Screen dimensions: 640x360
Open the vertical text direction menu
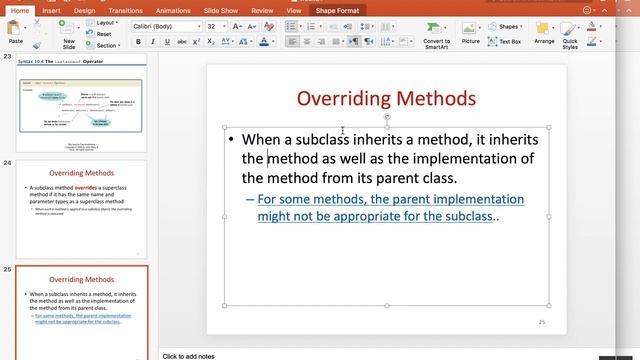387,42
